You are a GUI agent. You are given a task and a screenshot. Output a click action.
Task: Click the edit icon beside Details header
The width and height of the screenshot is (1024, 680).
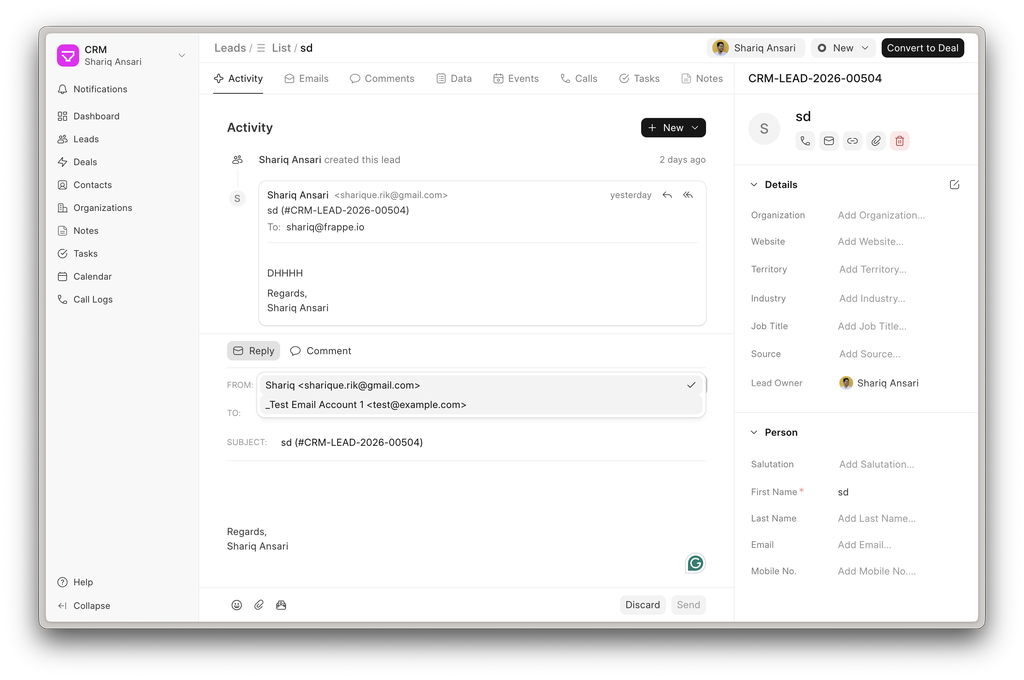[954, 185]
